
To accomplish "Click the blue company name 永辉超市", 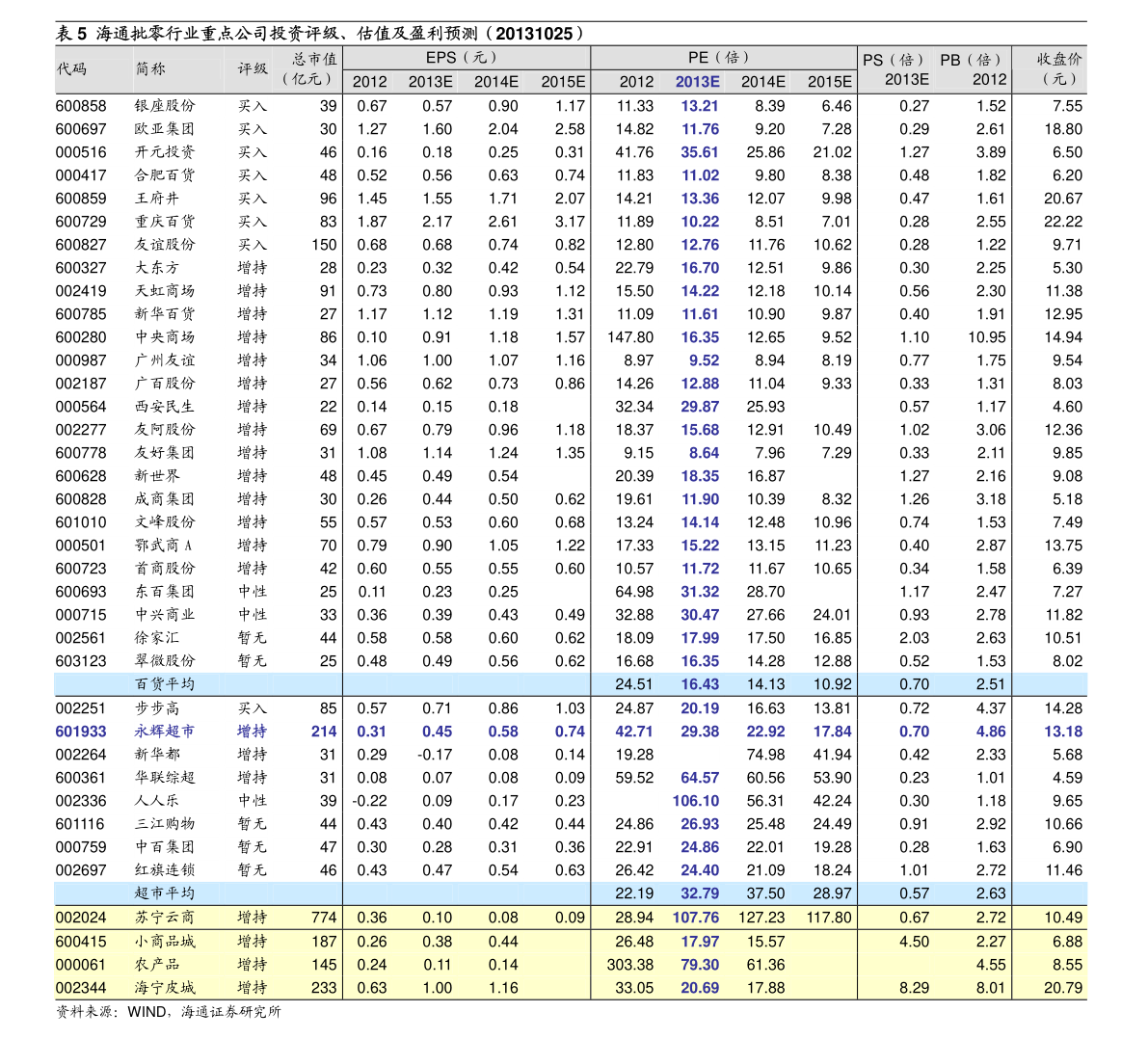I will (x=166, y=732).
